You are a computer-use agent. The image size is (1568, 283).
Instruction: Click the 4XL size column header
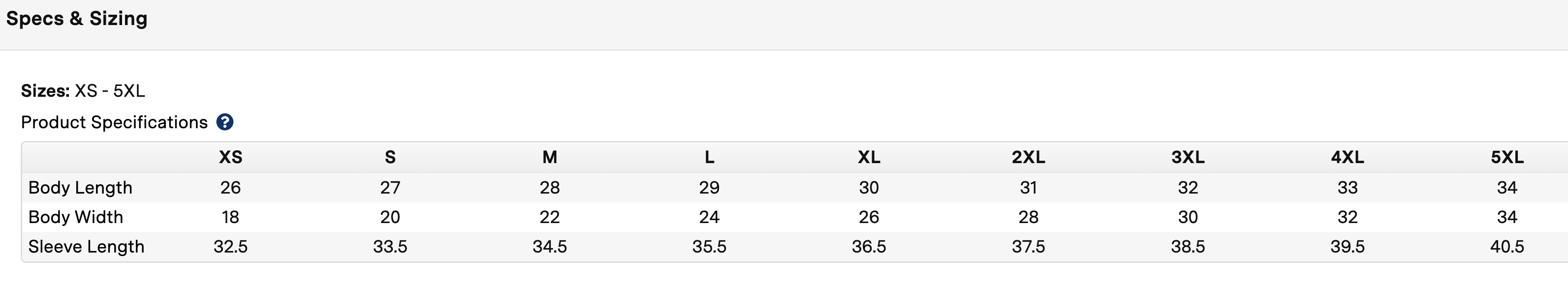coord(1347,157)
